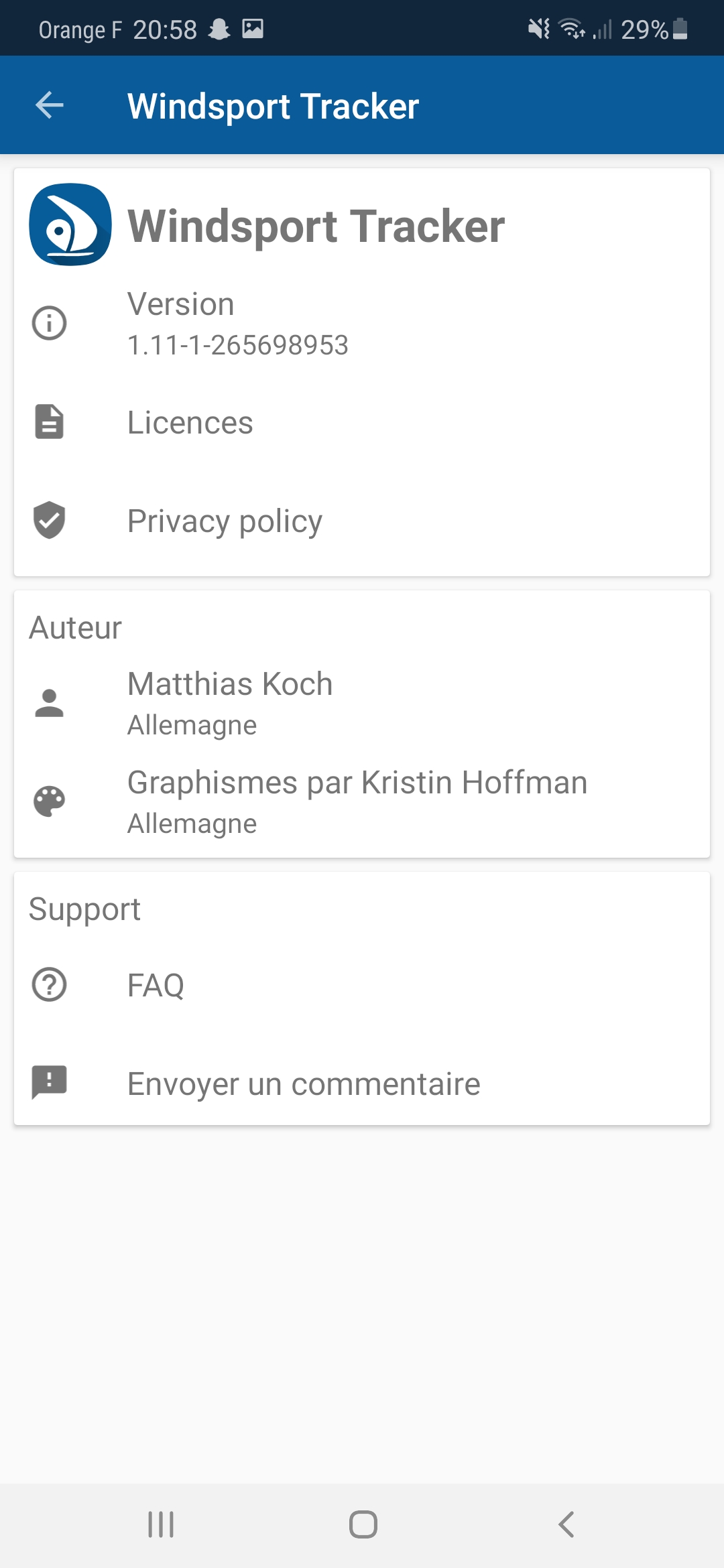Tap the Privacy policy shield icon
Screen dimensions: 724x1568
tap(50, 520)
